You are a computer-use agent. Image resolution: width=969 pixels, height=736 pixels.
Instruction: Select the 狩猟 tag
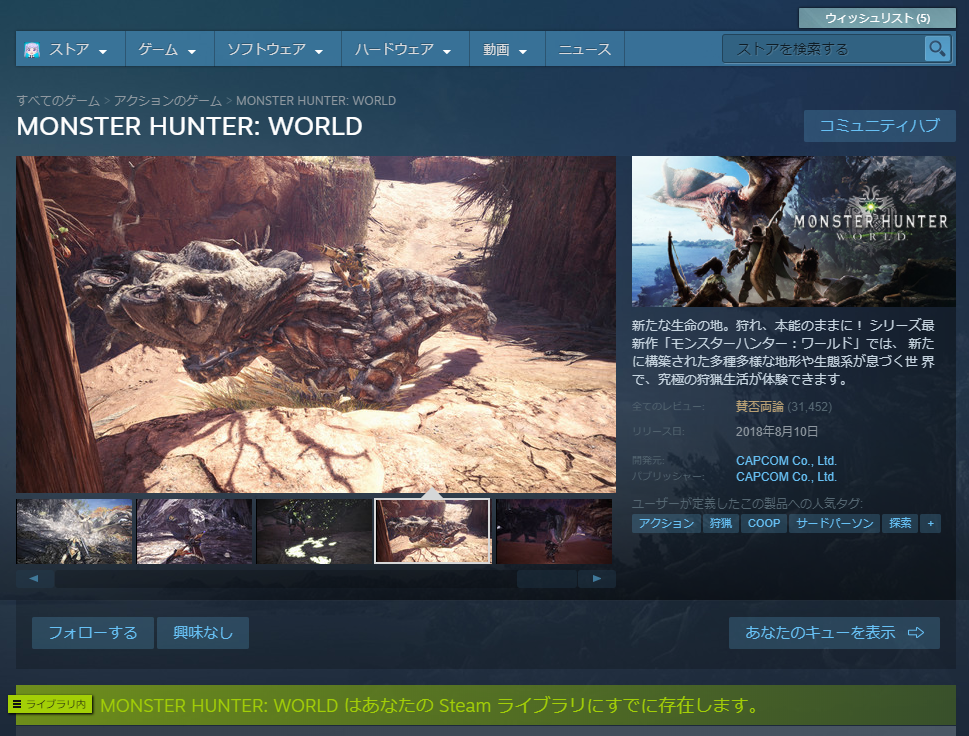721,523
